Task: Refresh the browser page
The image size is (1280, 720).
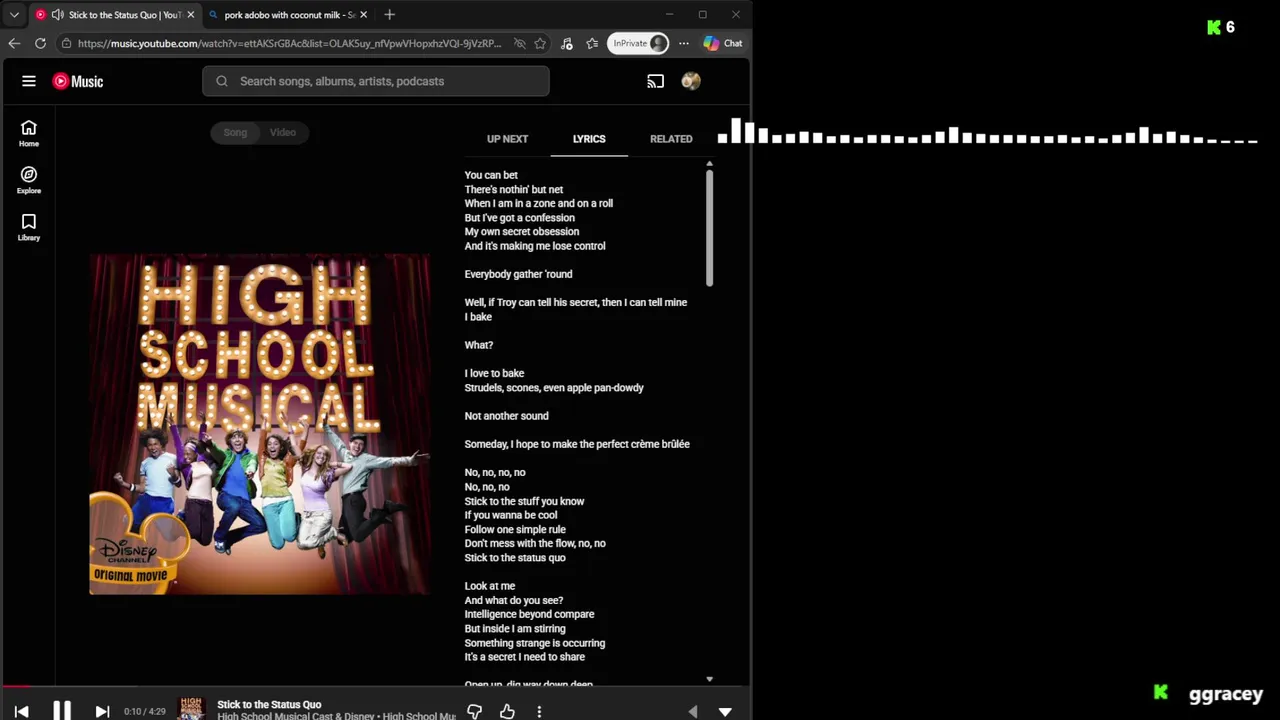Action: pyautogui.click(x=40, y=43)
